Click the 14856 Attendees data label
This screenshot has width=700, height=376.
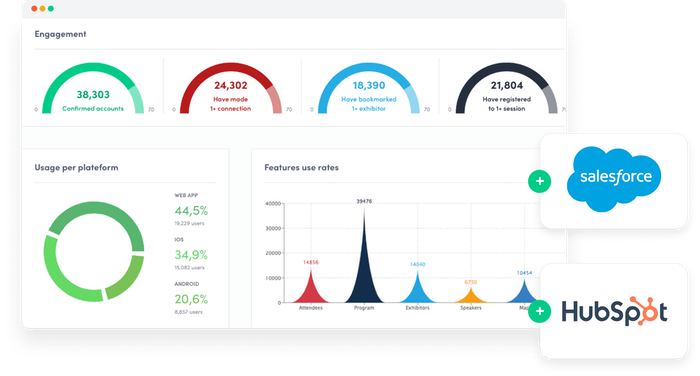[x=311, y=263]
